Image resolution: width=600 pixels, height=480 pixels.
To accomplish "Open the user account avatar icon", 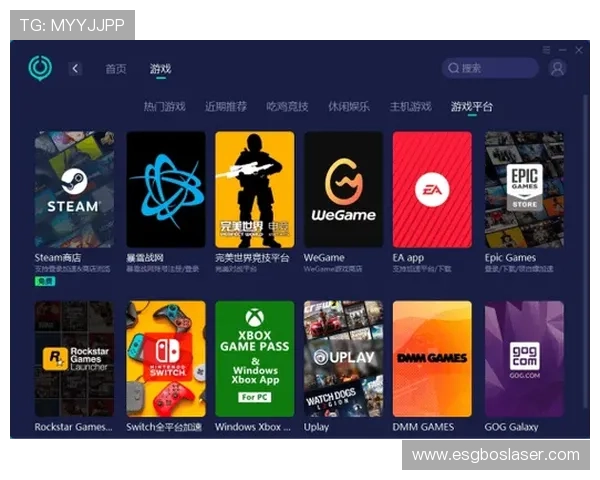I will [x=557, y=69].
